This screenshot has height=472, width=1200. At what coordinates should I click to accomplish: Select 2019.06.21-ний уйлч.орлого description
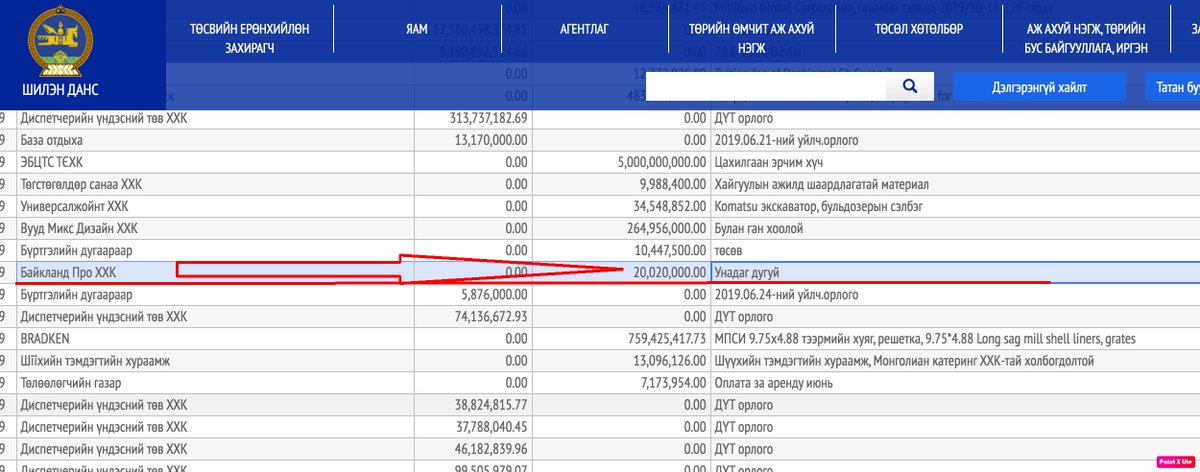[786, 140]
